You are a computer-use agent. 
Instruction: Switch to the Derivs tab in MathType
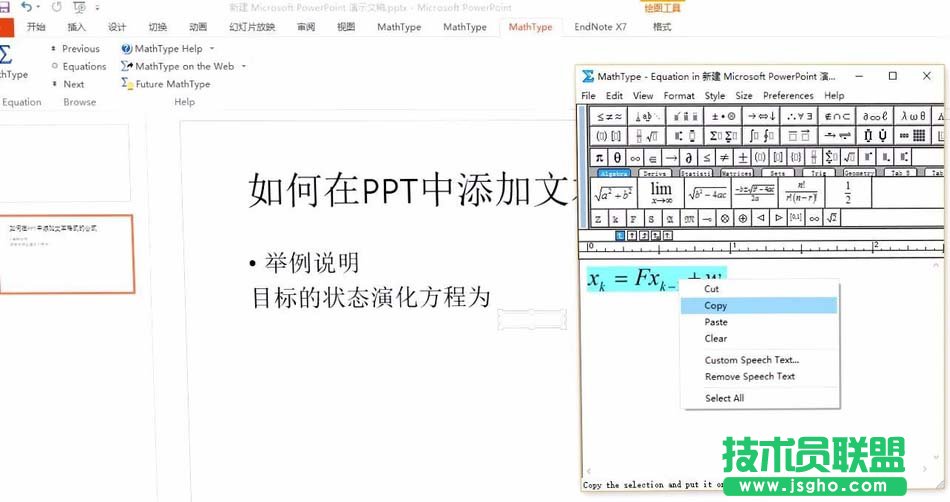pyautogui.click(x=654, y=173)
